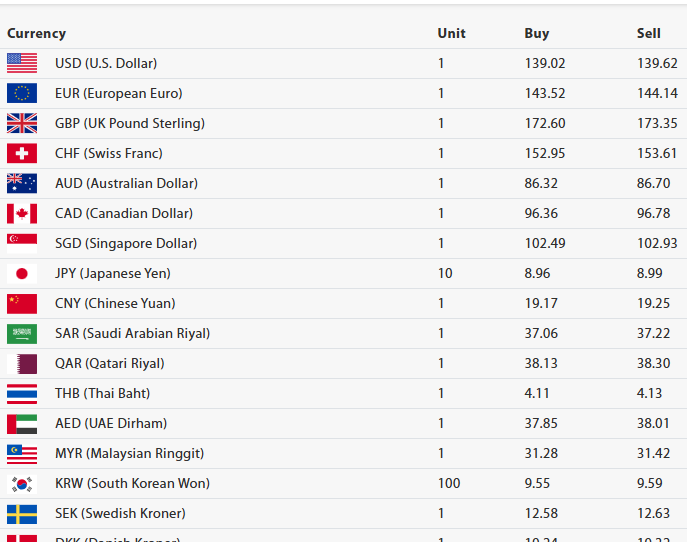This screenshot has height=542, width=687.
Task: Select the UK Union Jack flag icon
Action: click(x=22, y=123)
